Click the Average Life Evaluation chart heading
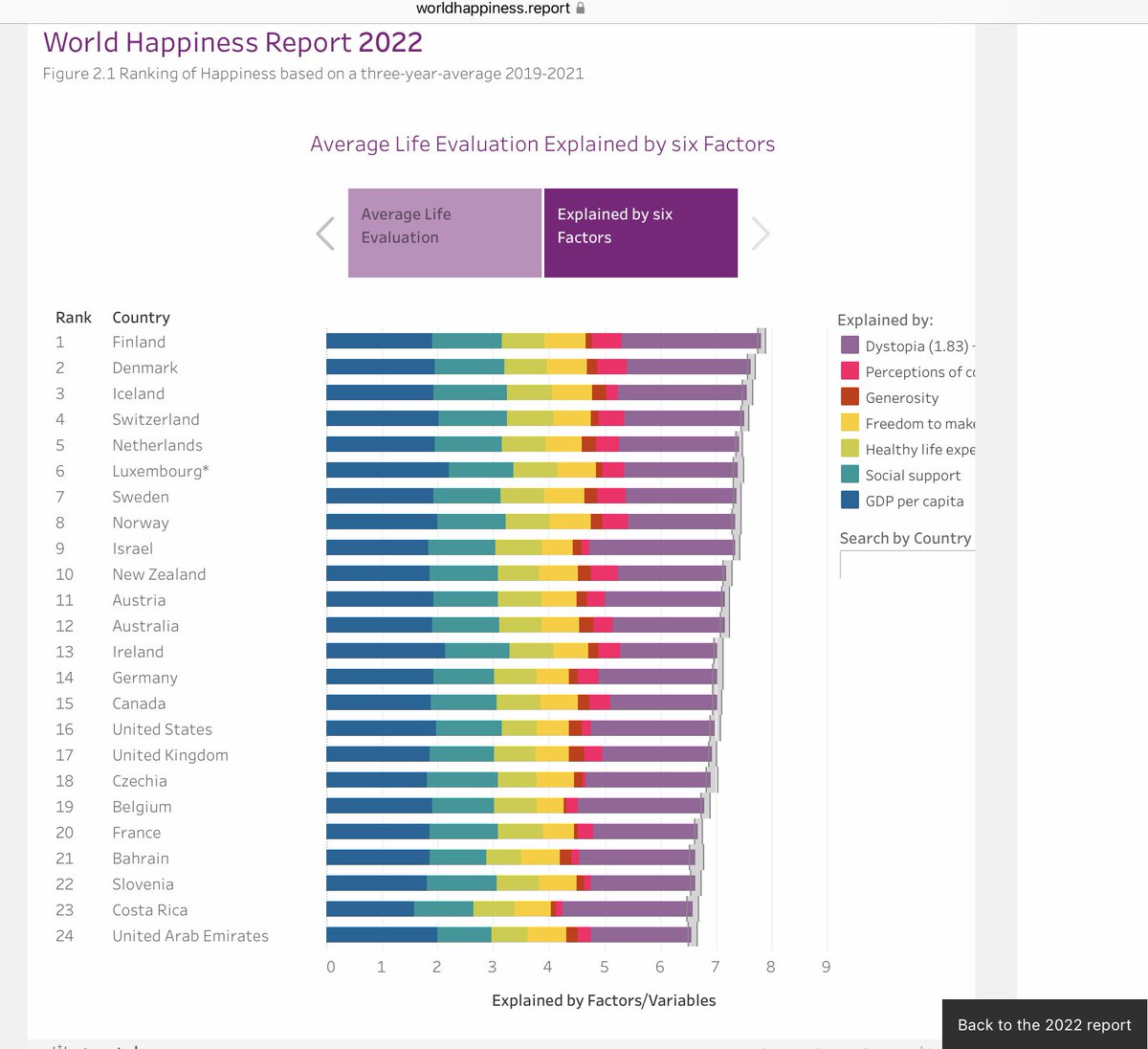The width and height of the screenshot is (1148, 1049). [x=542, y=145]
